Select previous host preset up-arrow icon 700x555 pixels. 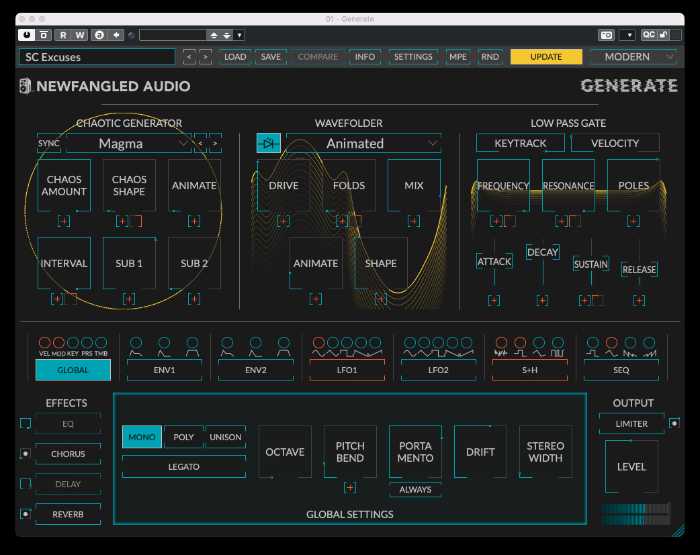coord(213,35)
